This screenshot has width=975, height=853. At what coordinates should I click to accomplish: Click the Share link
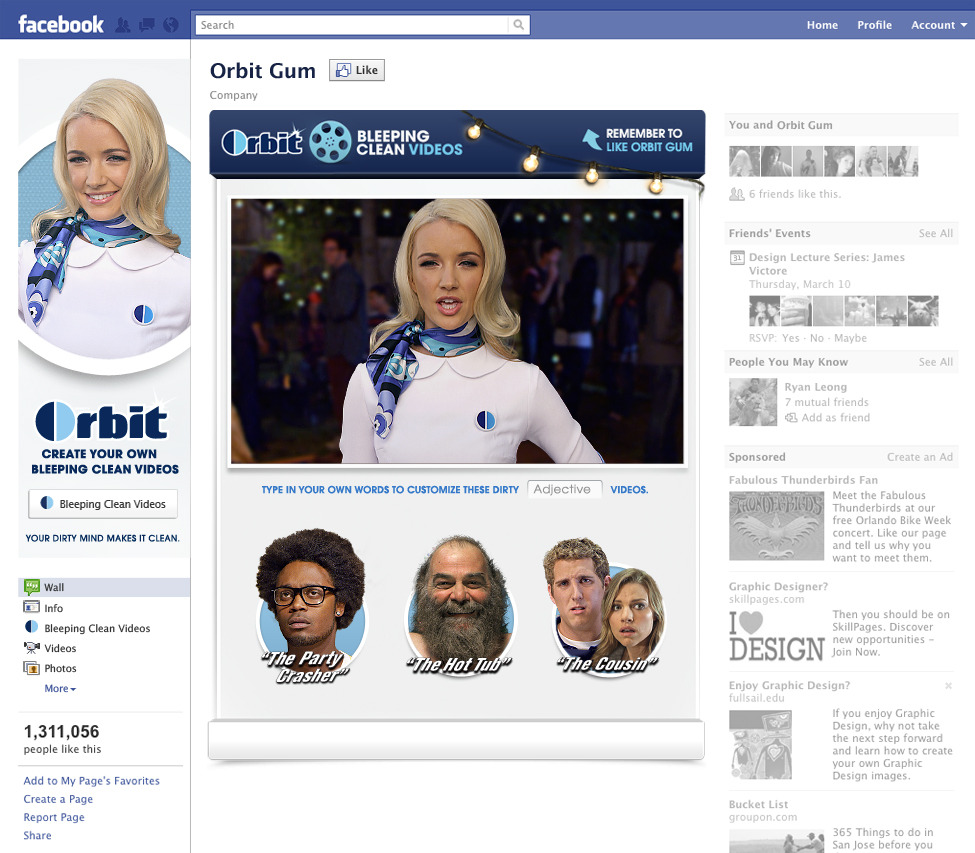(x=37, y=836)
